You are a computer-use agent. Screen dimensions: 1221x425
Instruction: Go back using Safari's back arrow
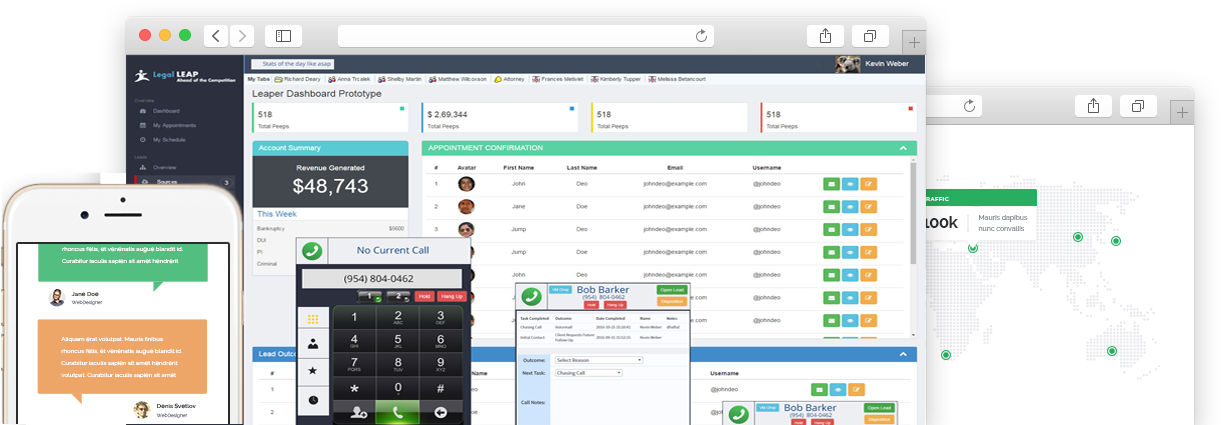(x=217, y=36)
